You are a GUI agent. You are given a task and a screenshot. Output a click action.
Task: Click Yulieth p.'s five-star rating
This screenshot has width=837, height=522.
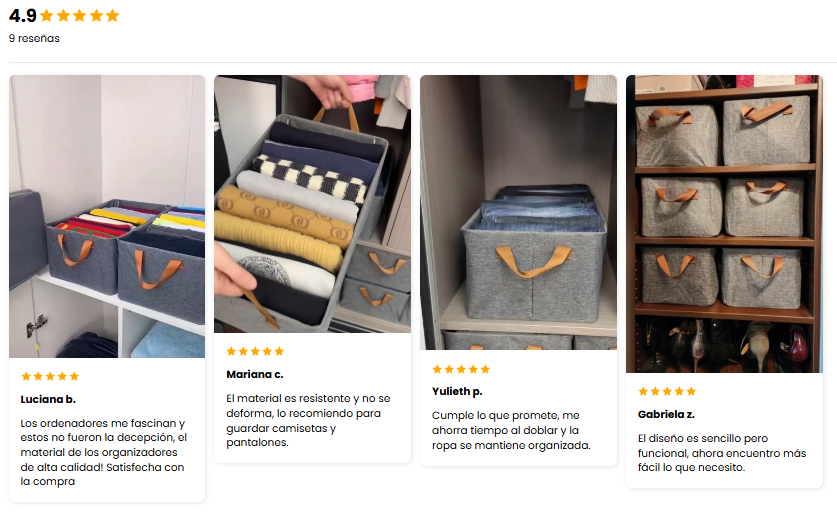click(x=461, y=369)
